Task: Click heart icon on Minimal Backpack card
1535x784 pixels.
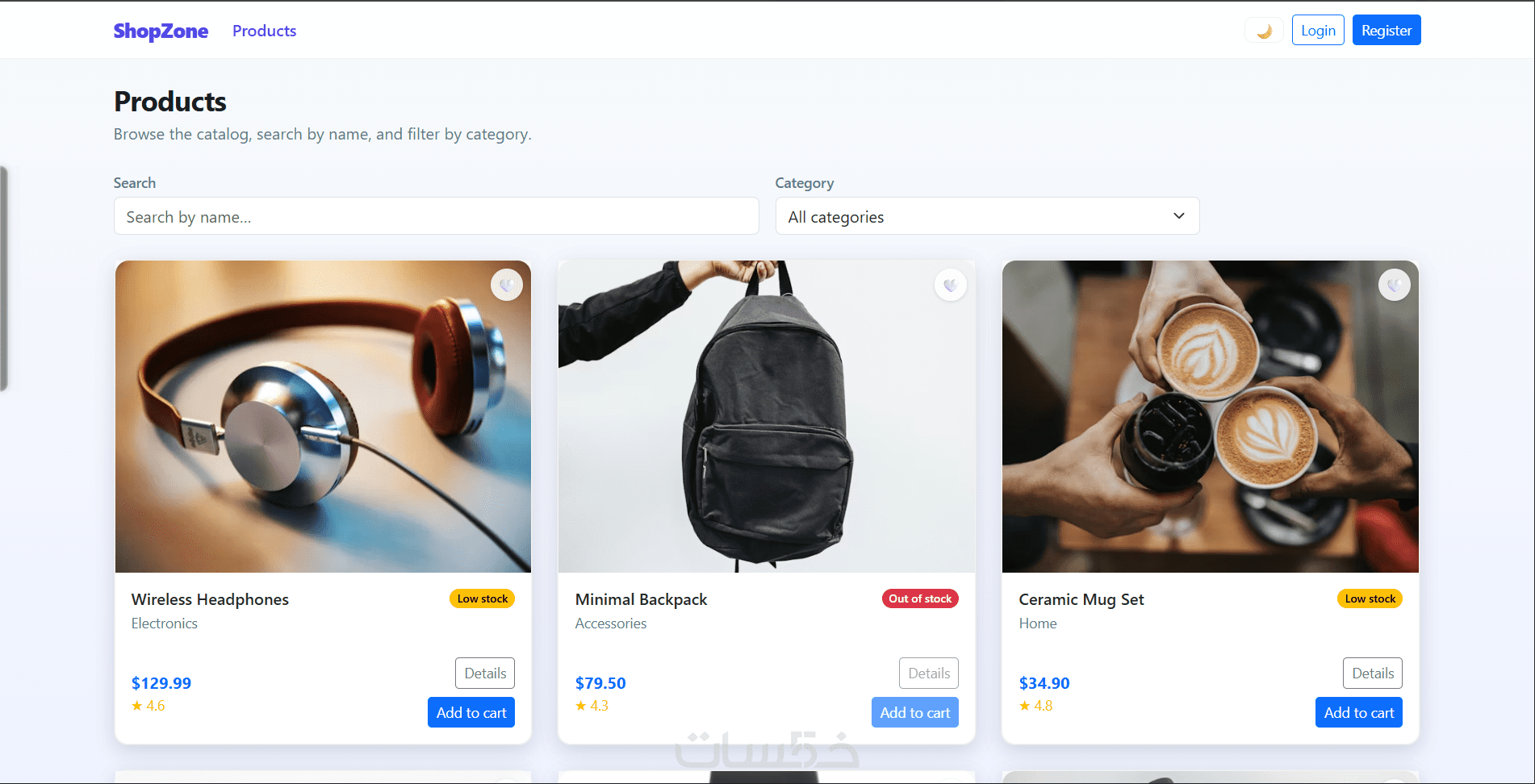Action: pyautogui.click(x=951, y=285)
